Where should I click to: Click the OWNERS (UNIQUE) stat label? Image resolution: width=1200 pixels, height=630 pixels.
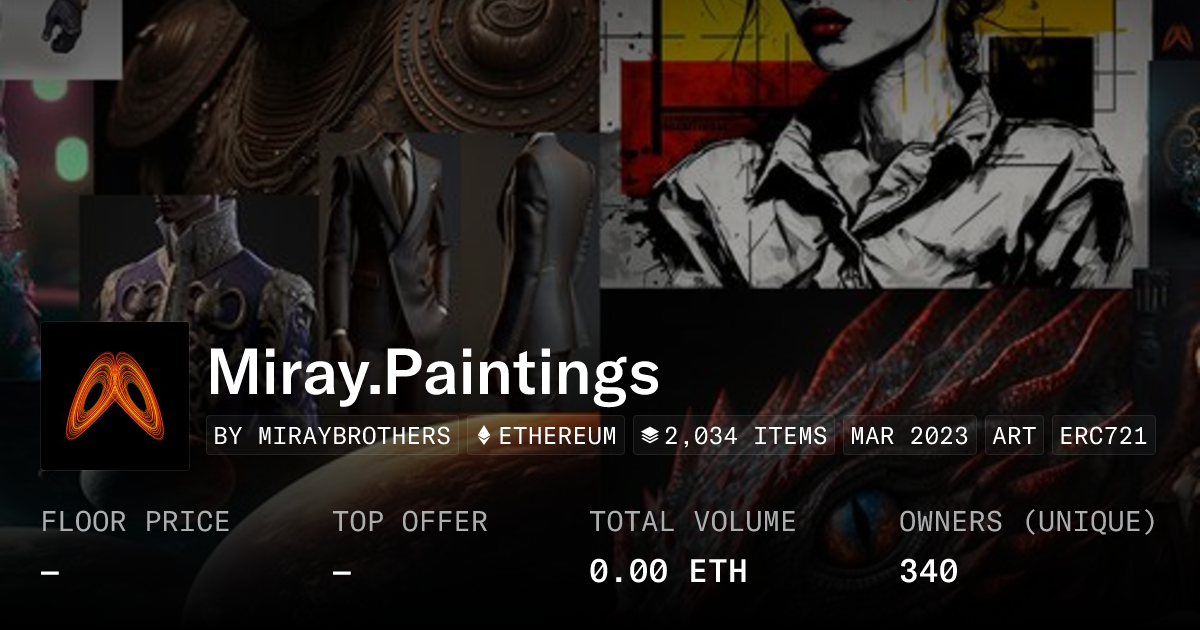(1028, 522)
